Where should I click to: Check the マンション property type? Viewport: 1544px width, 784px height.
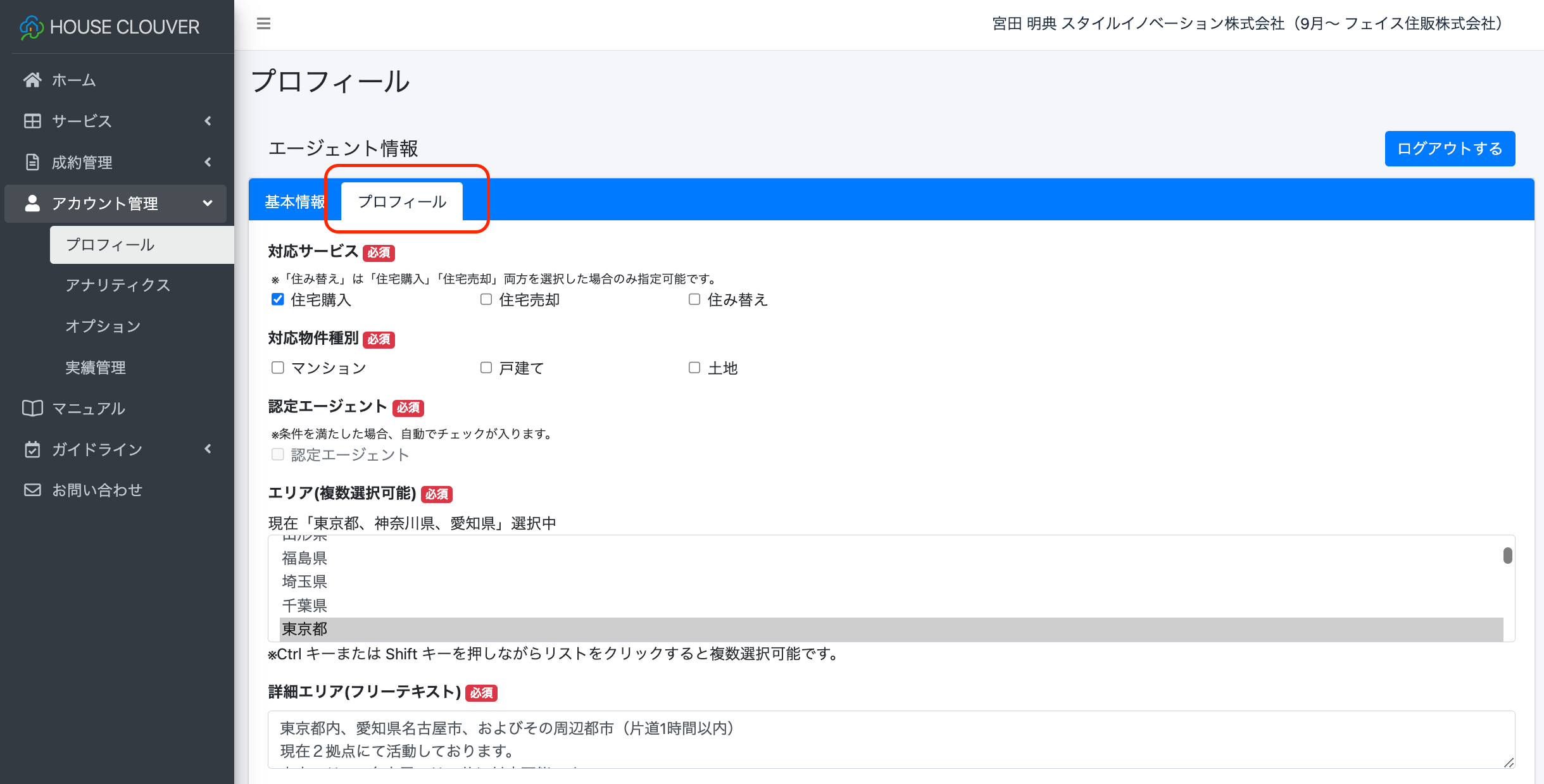(x=277, y=368)
